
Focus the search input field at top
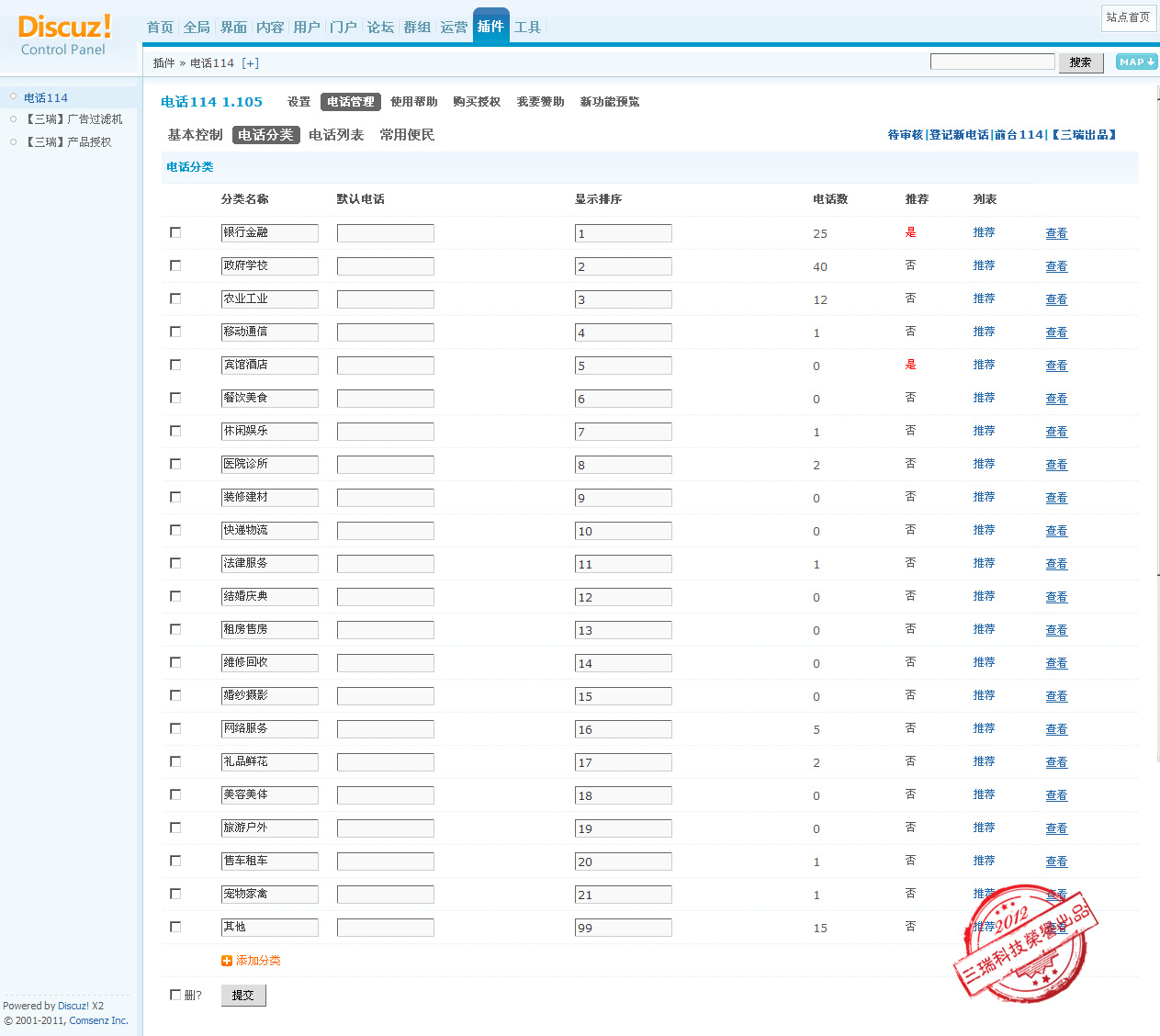pyautogui.click(x=992, y=62)
